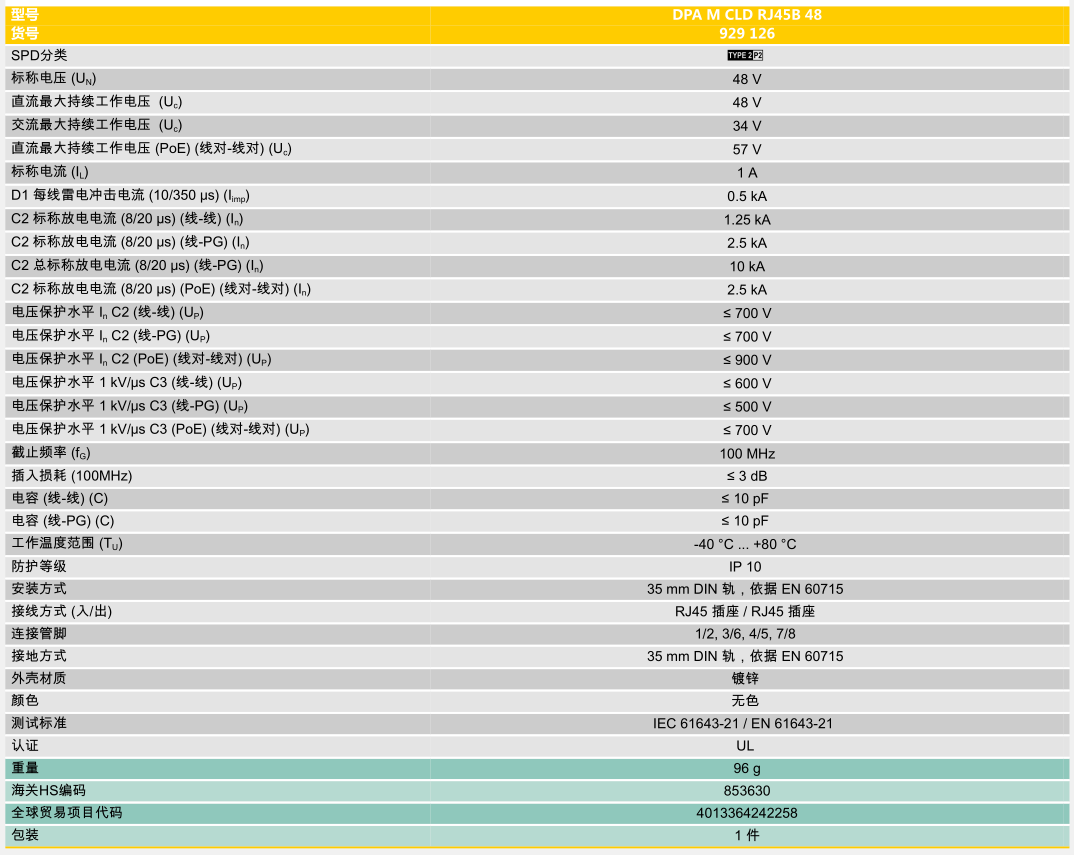Click the ≤ 900 V protection level value
Image resolution: width=1074 pixels, height=855 pixels.
pos(746,360)
